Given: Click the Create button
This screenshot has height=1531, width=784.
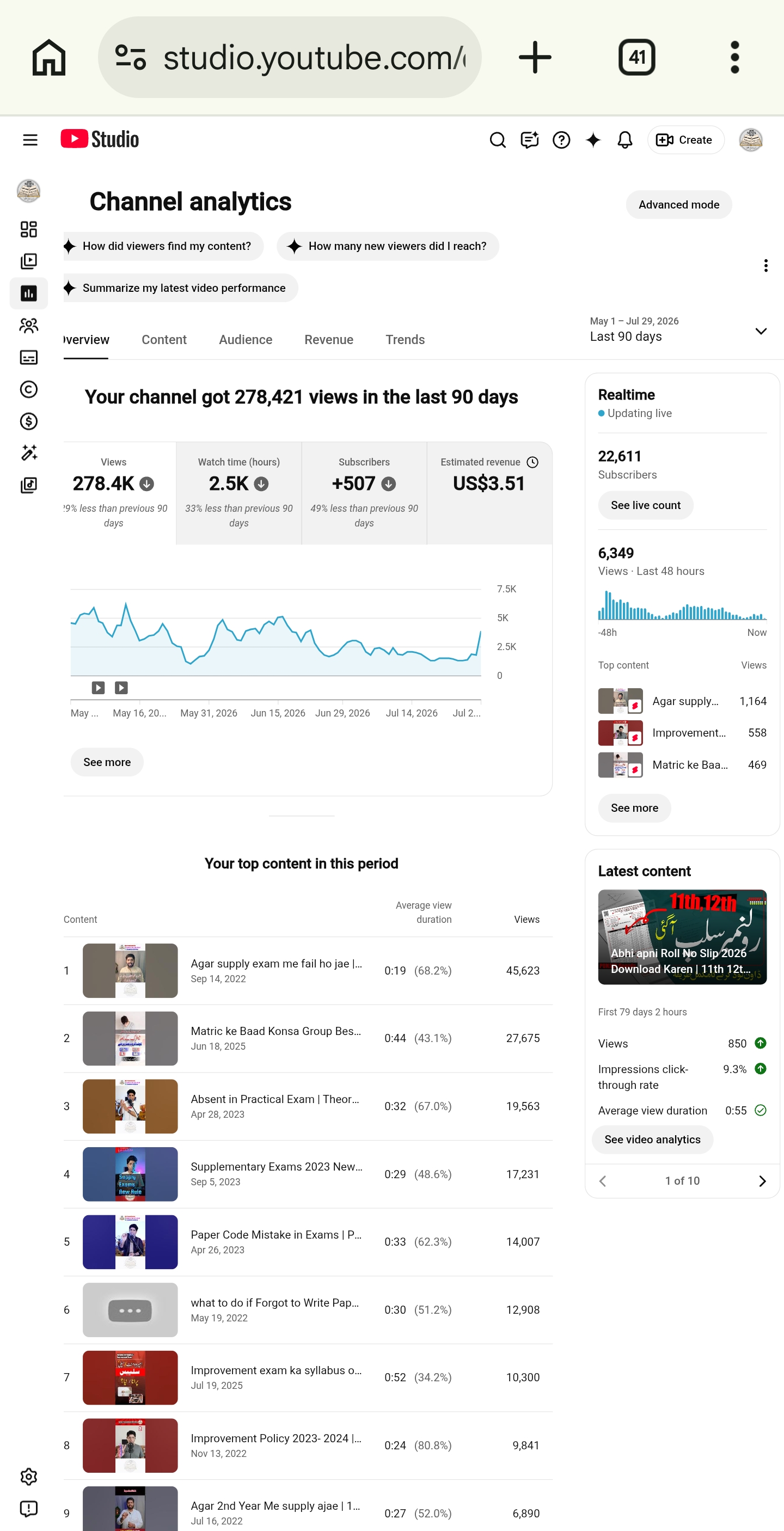Looking at the screenshot, I should [685, 140].
